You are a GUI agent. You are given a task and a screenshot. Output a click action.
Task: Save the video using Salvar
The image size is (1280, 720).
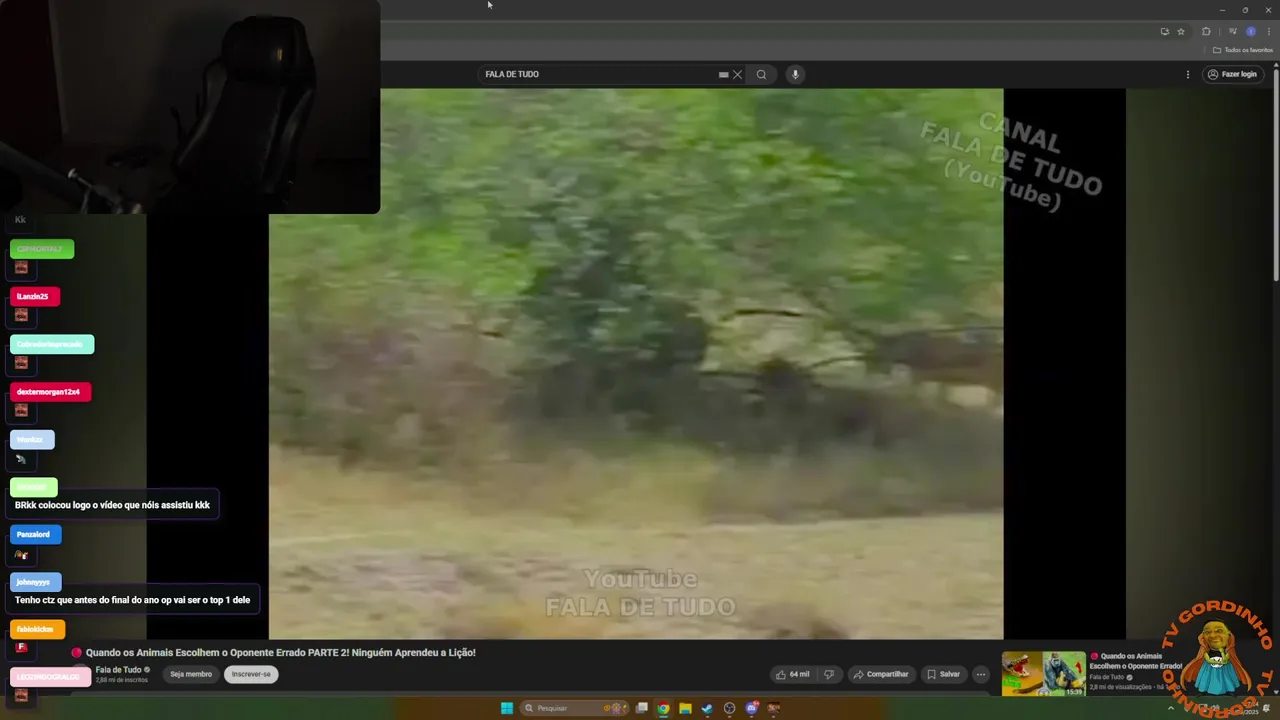943,674
